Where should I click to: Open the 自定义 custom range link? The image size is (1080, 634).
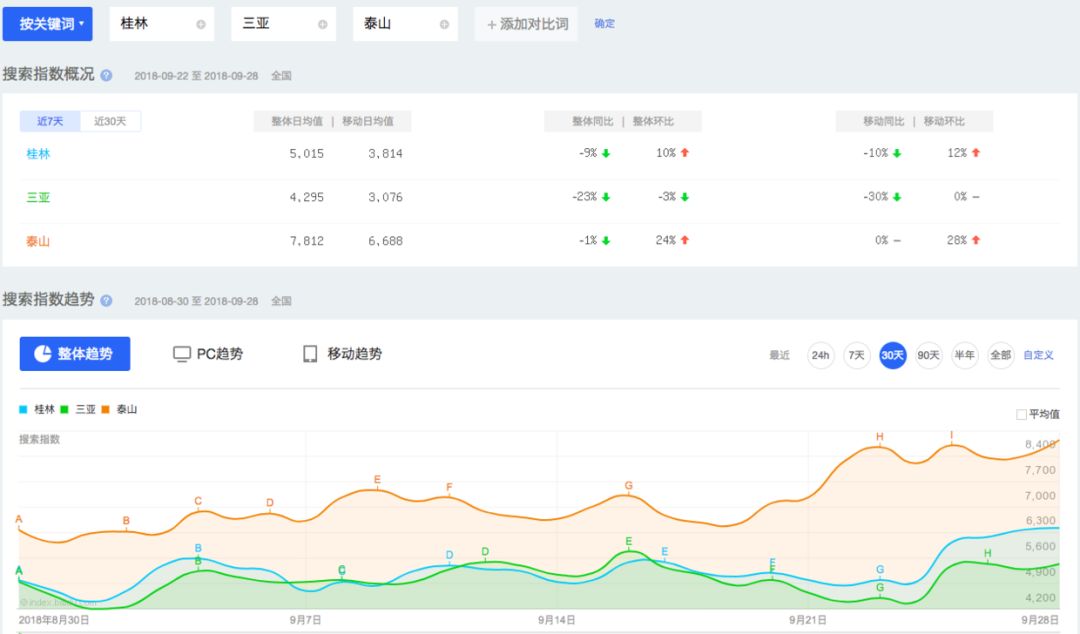(x=1038, y=355)
